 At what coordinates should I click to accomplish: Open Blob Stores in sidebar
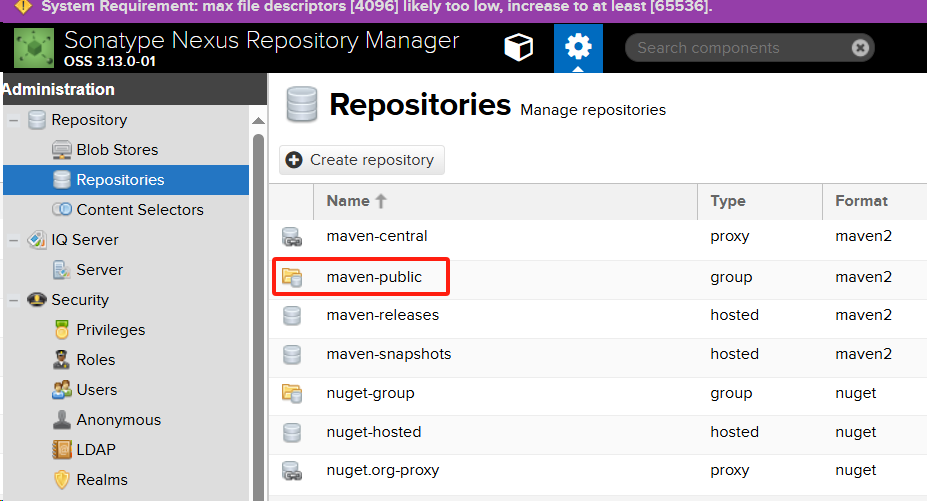117,150
